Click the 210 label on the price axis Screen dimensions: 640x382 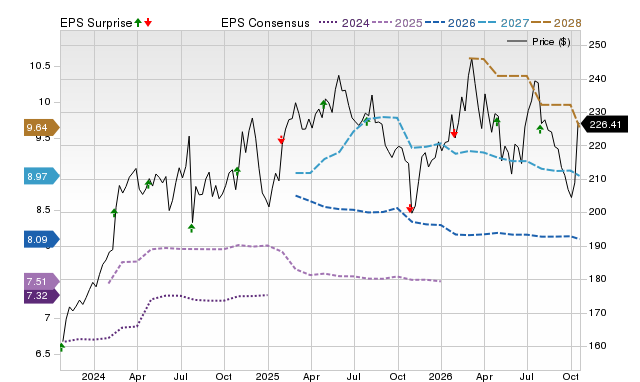598,178
